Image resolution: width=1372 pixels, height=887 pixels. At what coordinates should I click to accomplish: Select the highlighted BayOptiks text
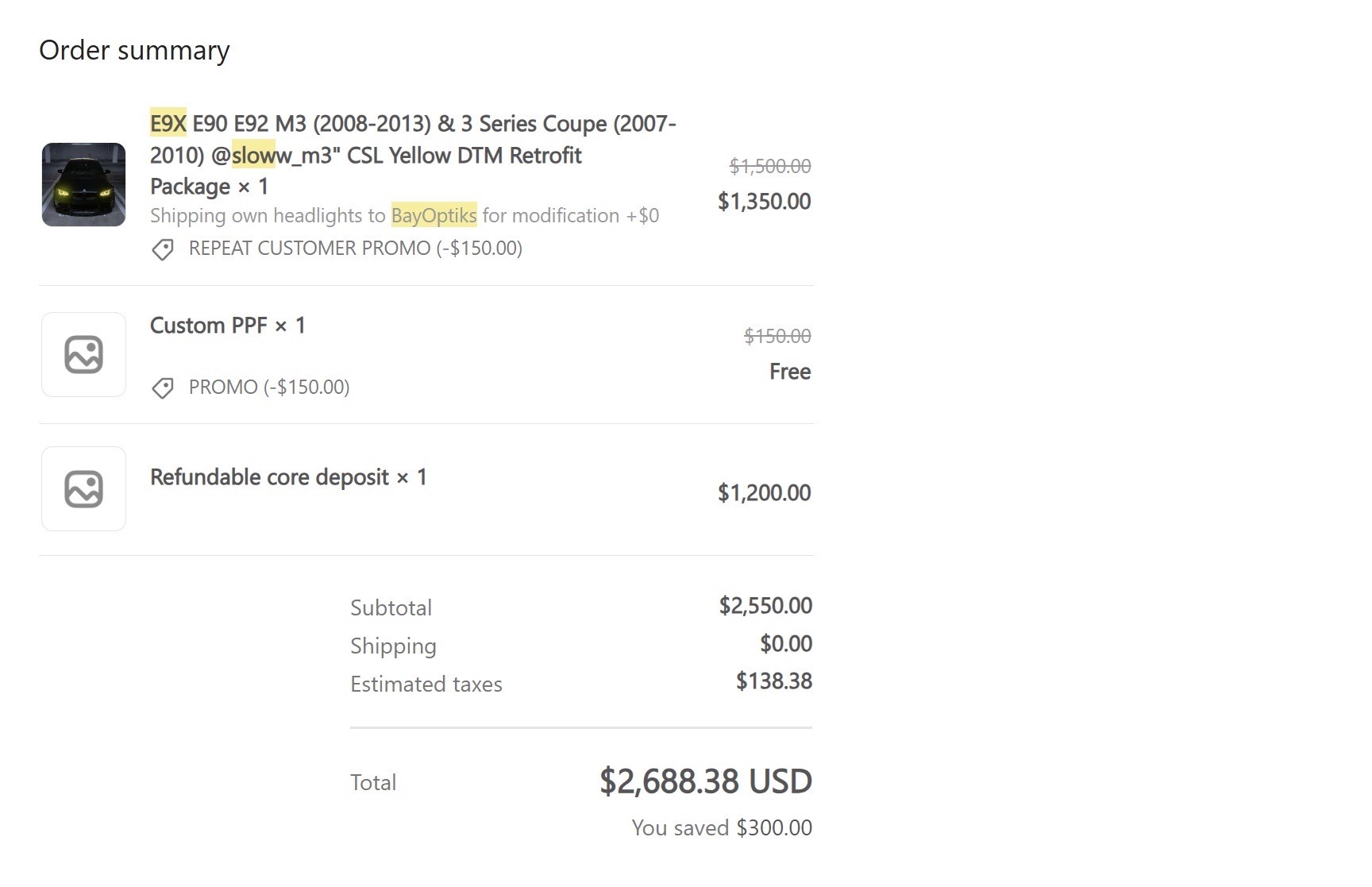[x=434, y=215]
